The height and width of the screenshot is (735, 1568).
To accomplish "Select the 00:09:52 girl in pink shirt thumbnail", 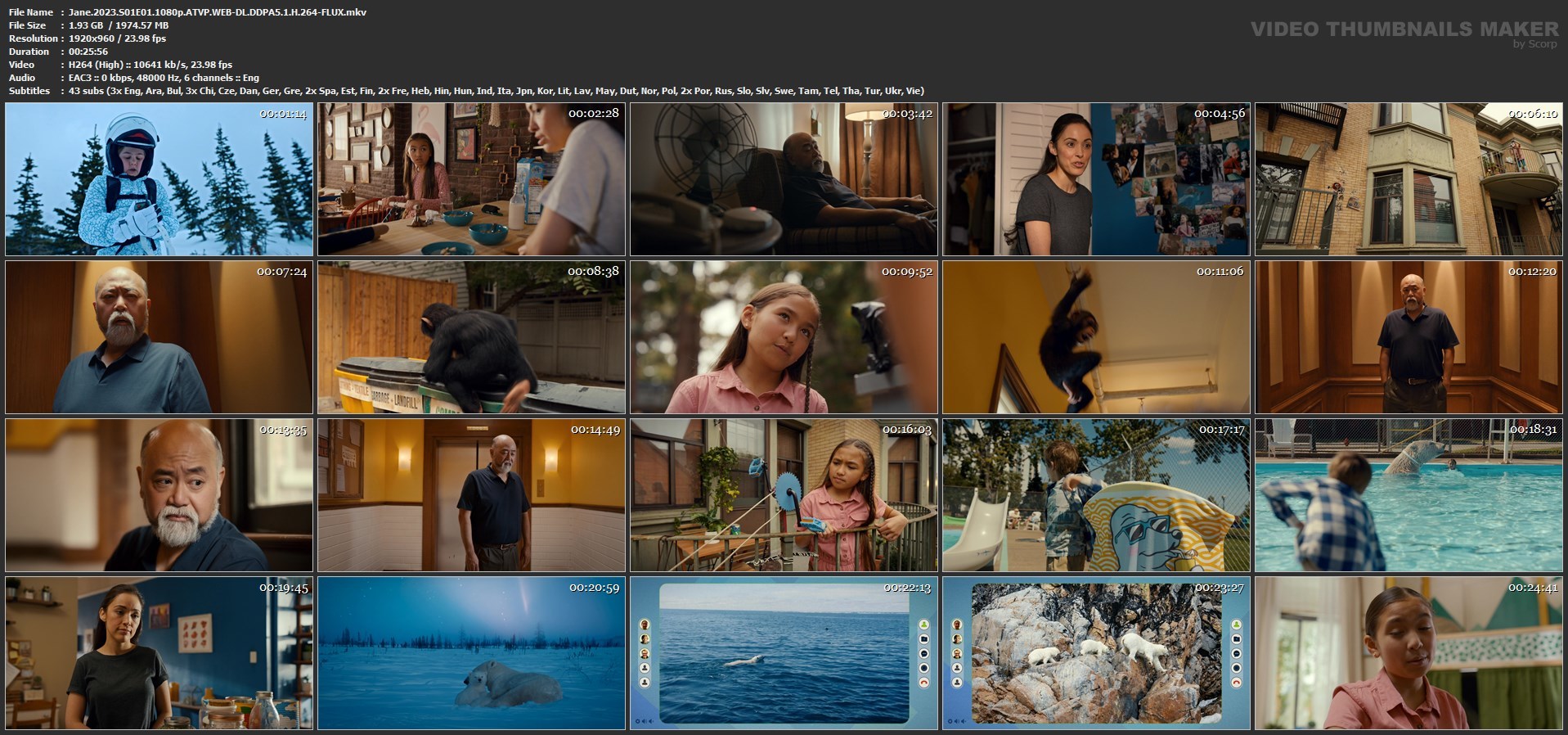I will coord(784,337).
